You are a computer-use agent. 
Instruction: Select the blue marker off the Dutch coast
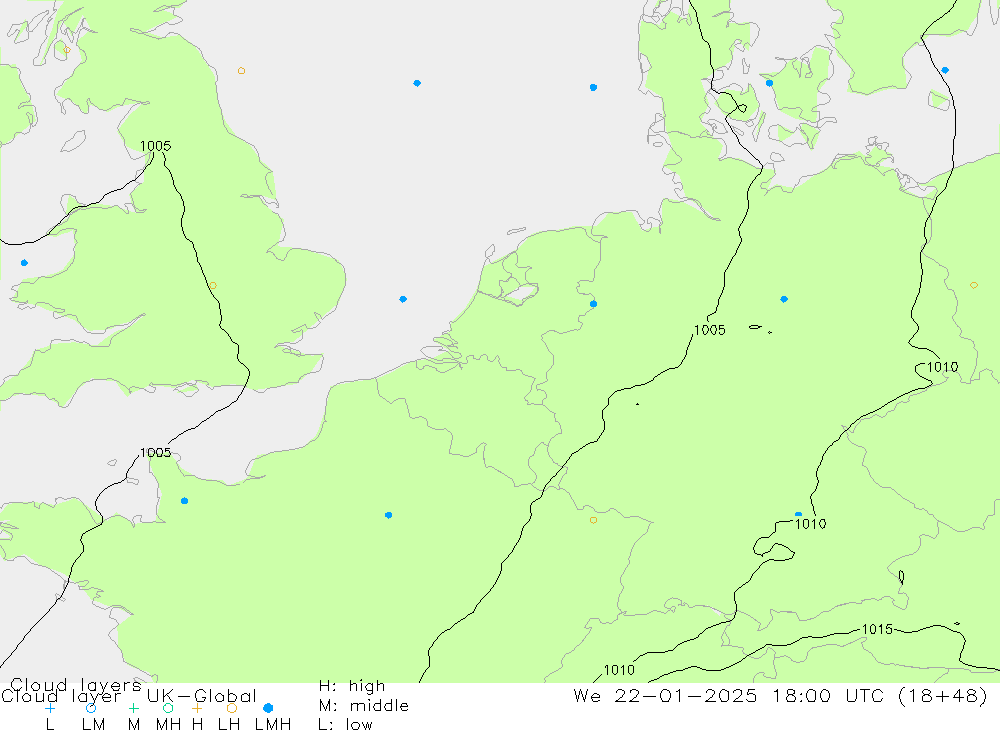[402, 299]
